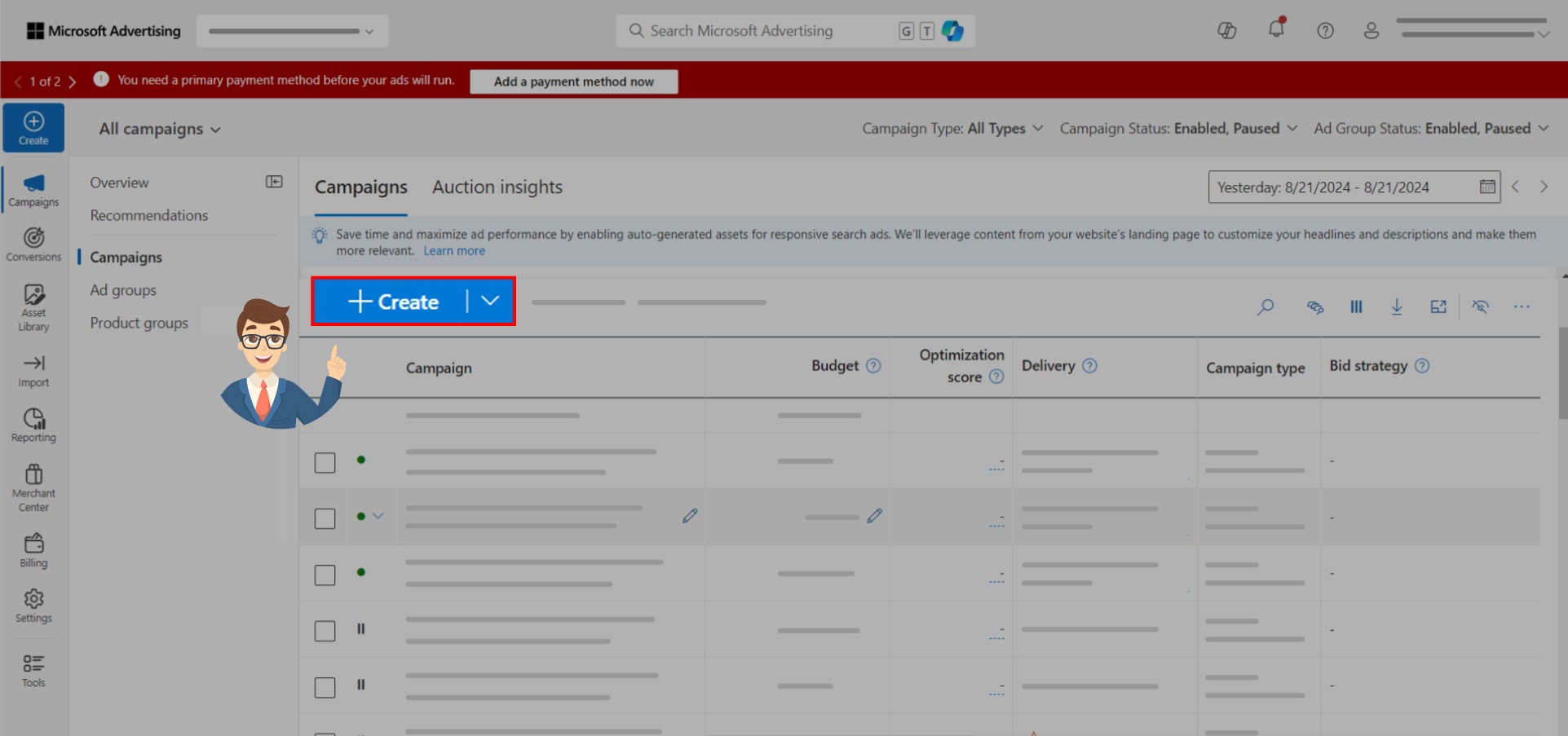Viewport: 1568px width, 736px height.
Task: Go to Reporting from the sidebar
Action: [33, 423]
